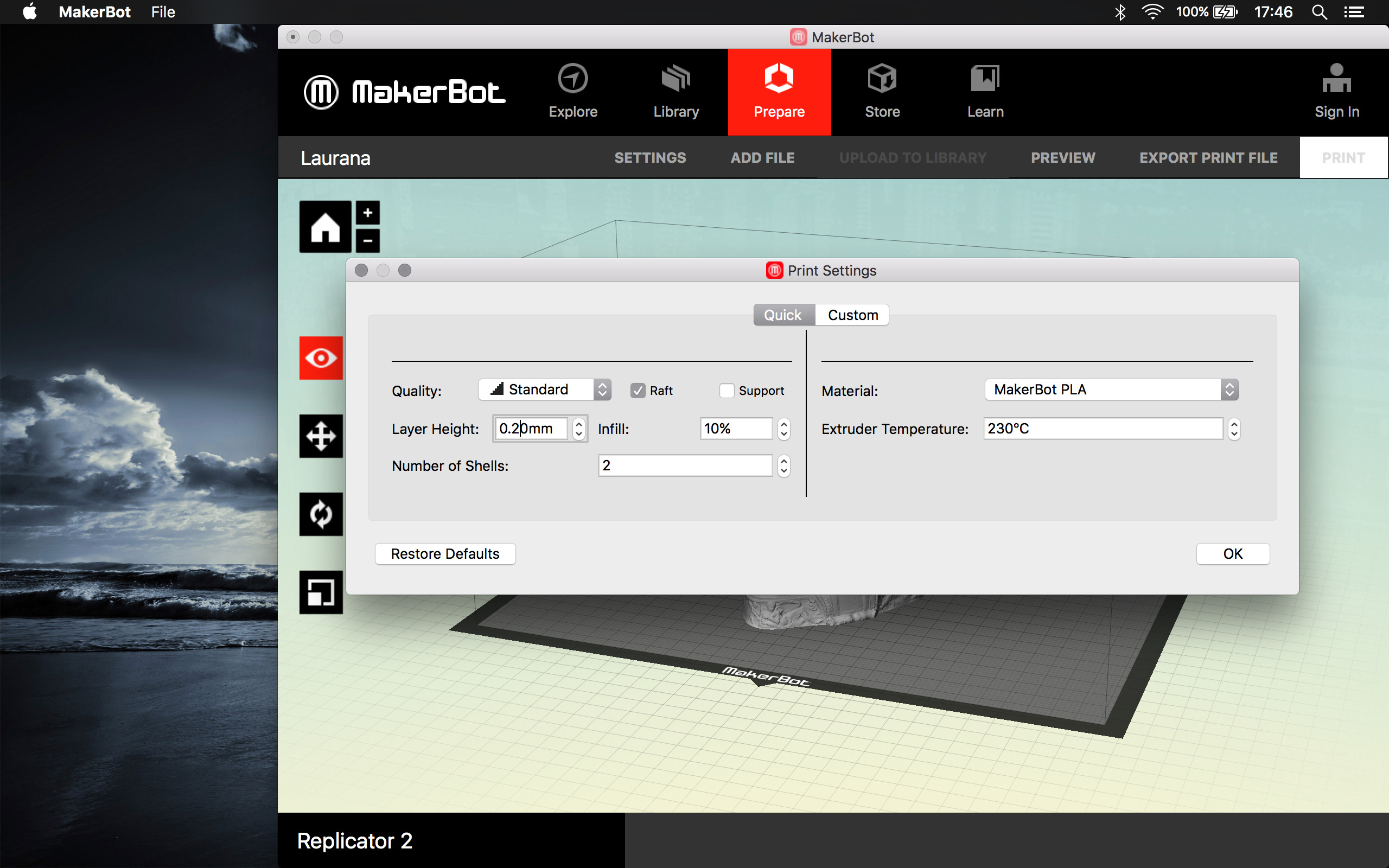Click the Wi-Fi status icon
Viewport: 1389px width, 868px height.
1152,11
